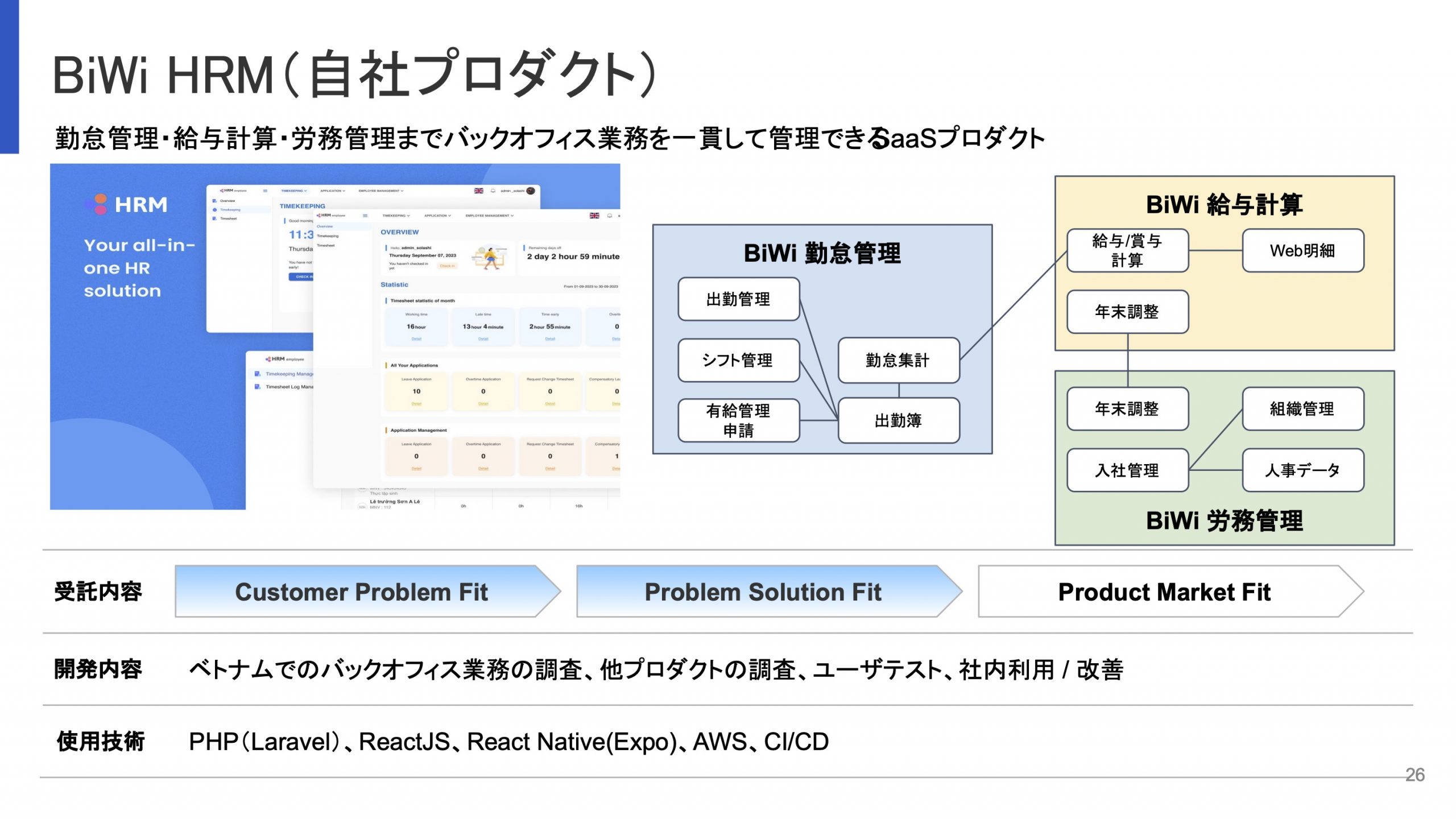1456x819 pixels.
Task: Click the Timesheet Log Management sidebar icon
Action: [258, 387]
